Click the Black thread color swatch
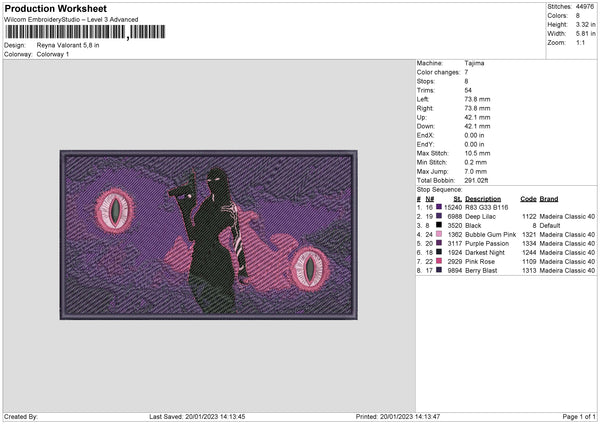 click(x=439, y=225)
